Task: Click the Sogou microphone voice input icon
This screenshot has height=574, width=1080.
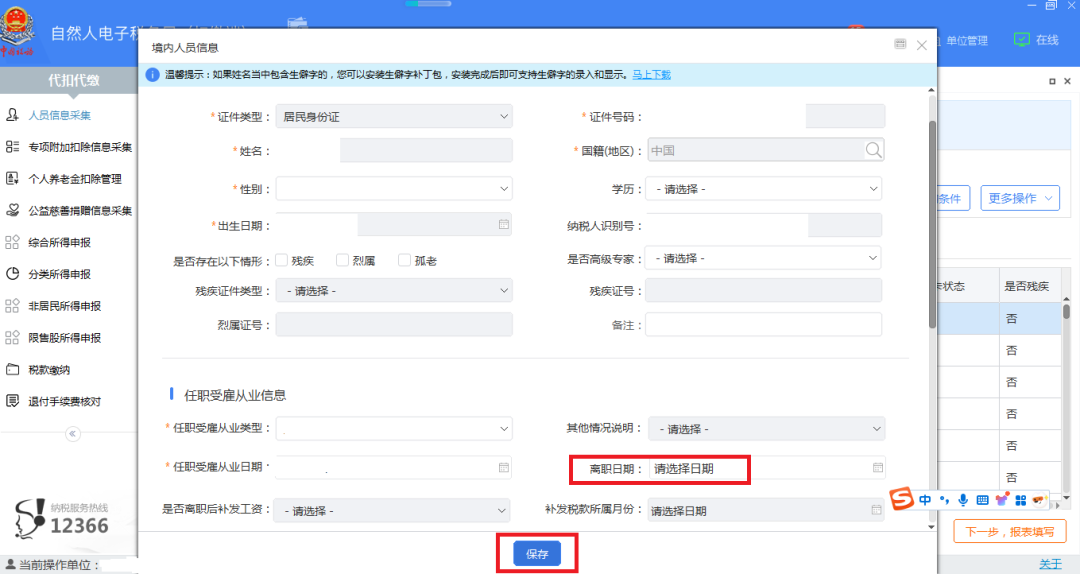Action: pyautogui.click(x=962, y=500)
